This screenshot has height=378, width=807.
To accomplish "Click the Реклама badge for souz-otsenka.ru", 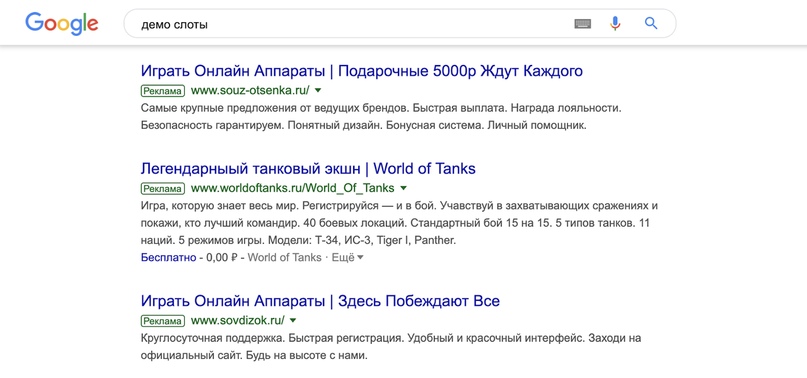I will [162, 91].
